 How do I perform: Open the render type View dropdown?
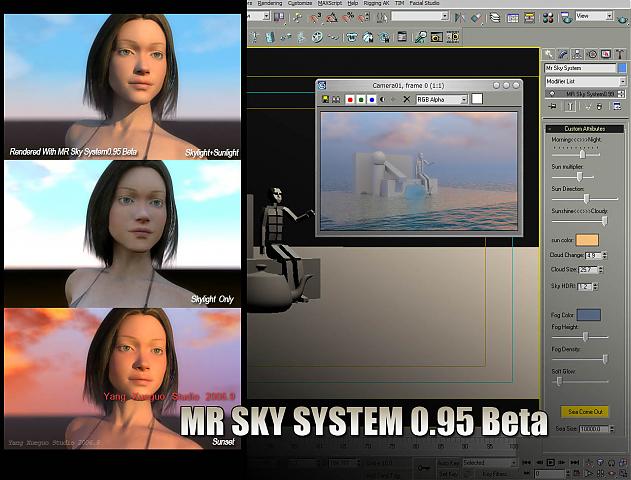[594, 16]
